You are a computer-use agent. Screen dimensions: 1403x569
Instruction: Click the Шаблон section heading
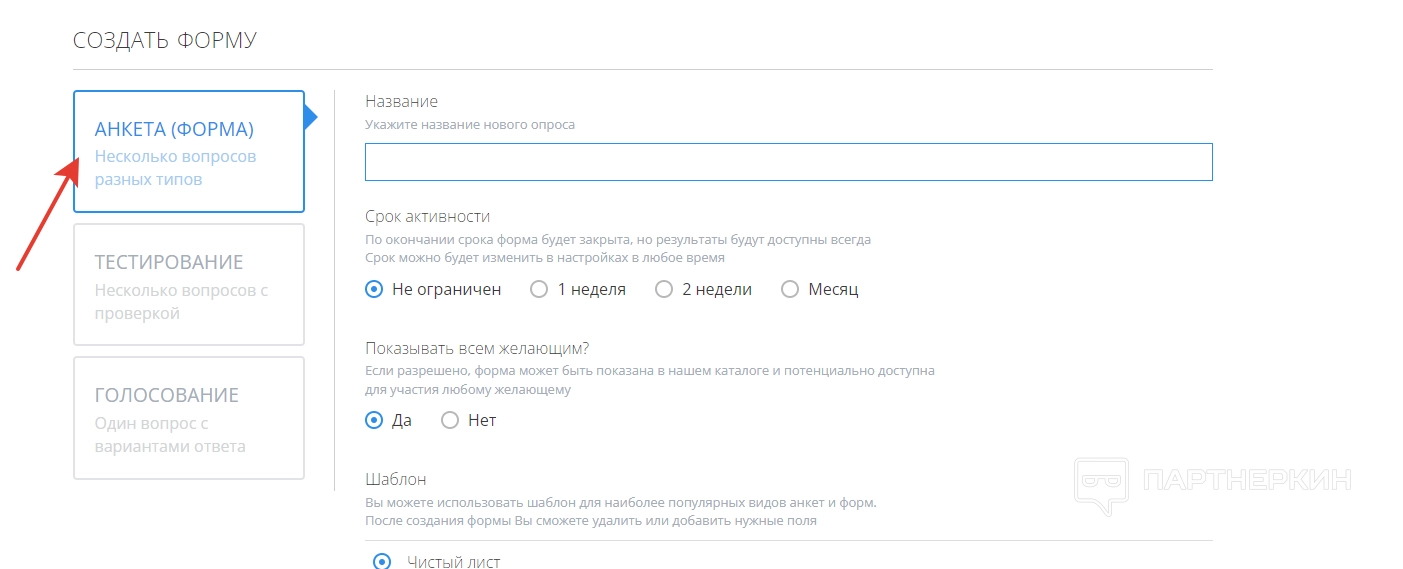[x=396, y=479]
